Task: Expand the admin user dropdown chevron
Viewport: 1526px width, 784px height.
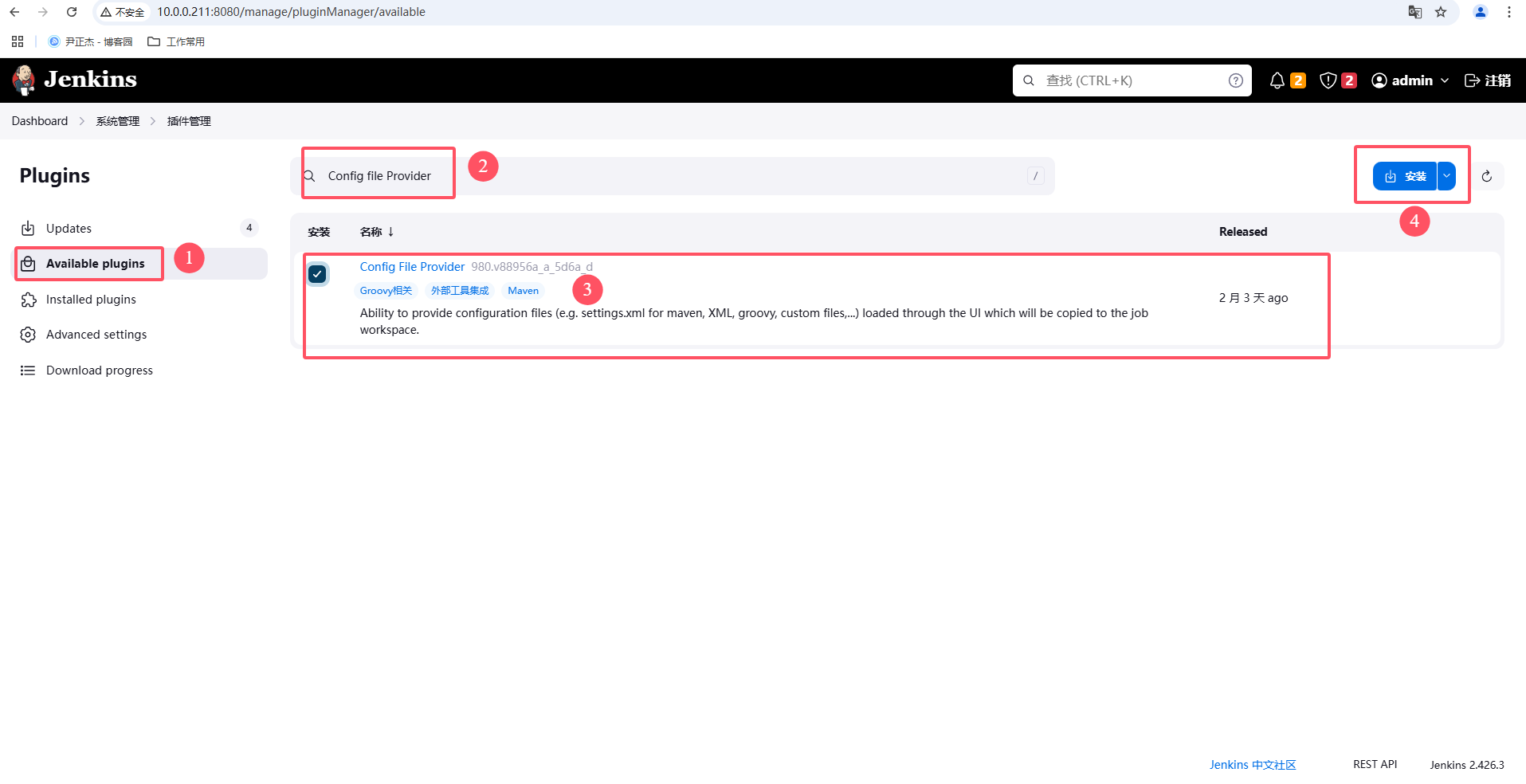Action: coord(1445,80)
